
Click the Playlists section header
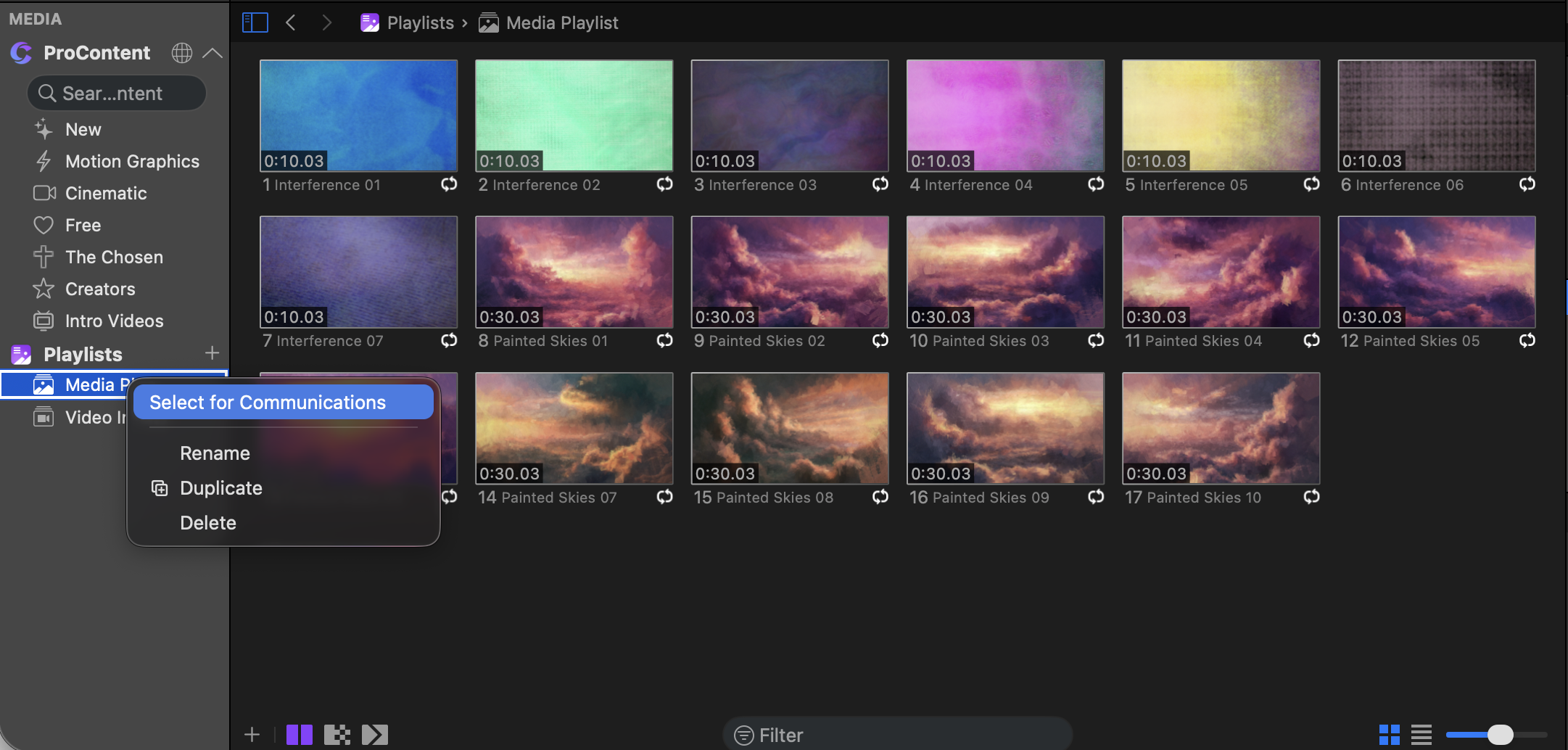(x=83, y=354)
